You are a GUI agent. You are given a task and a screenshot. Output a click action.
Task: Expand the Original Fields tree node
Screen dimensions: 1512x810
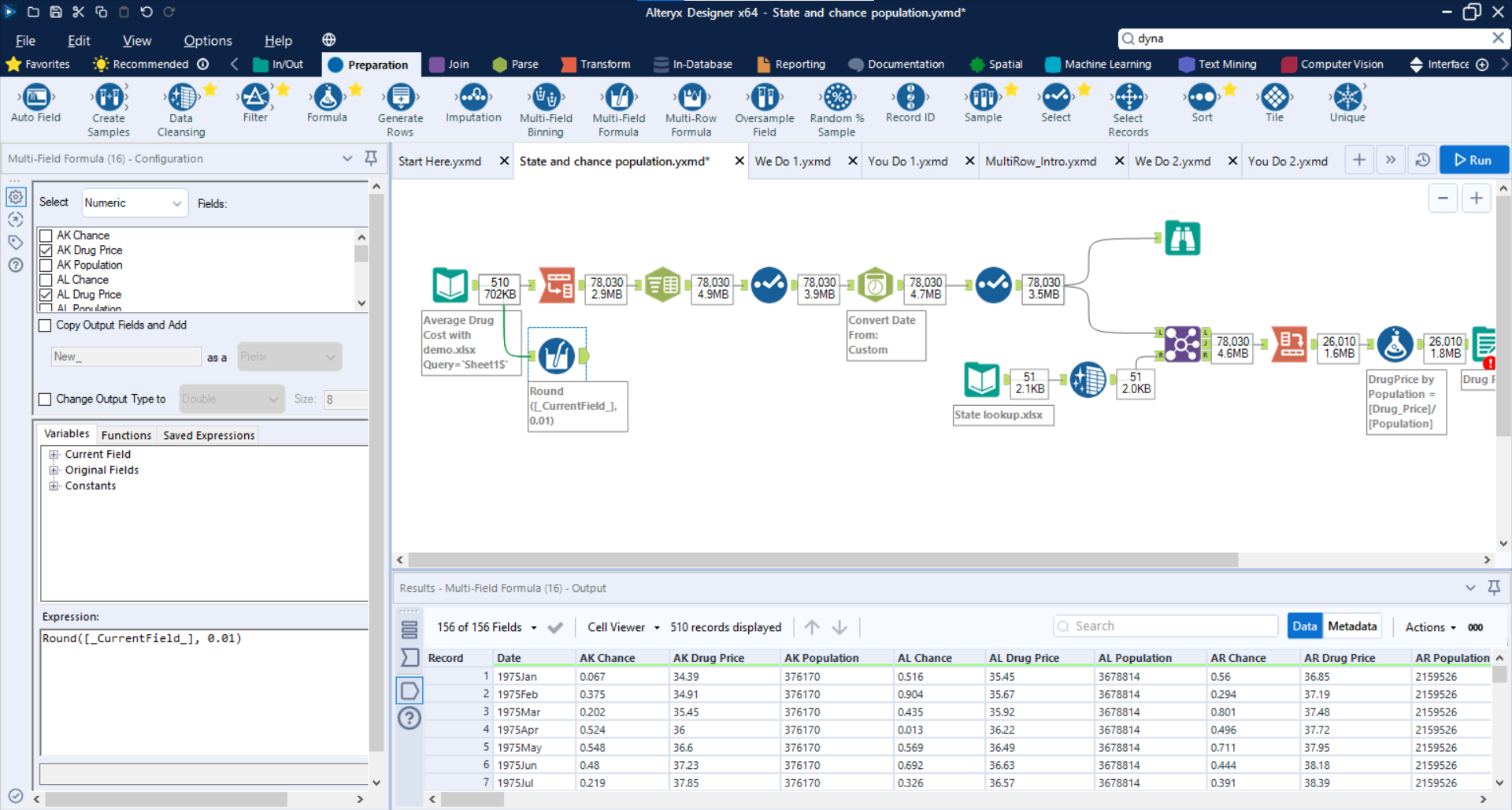54,470
